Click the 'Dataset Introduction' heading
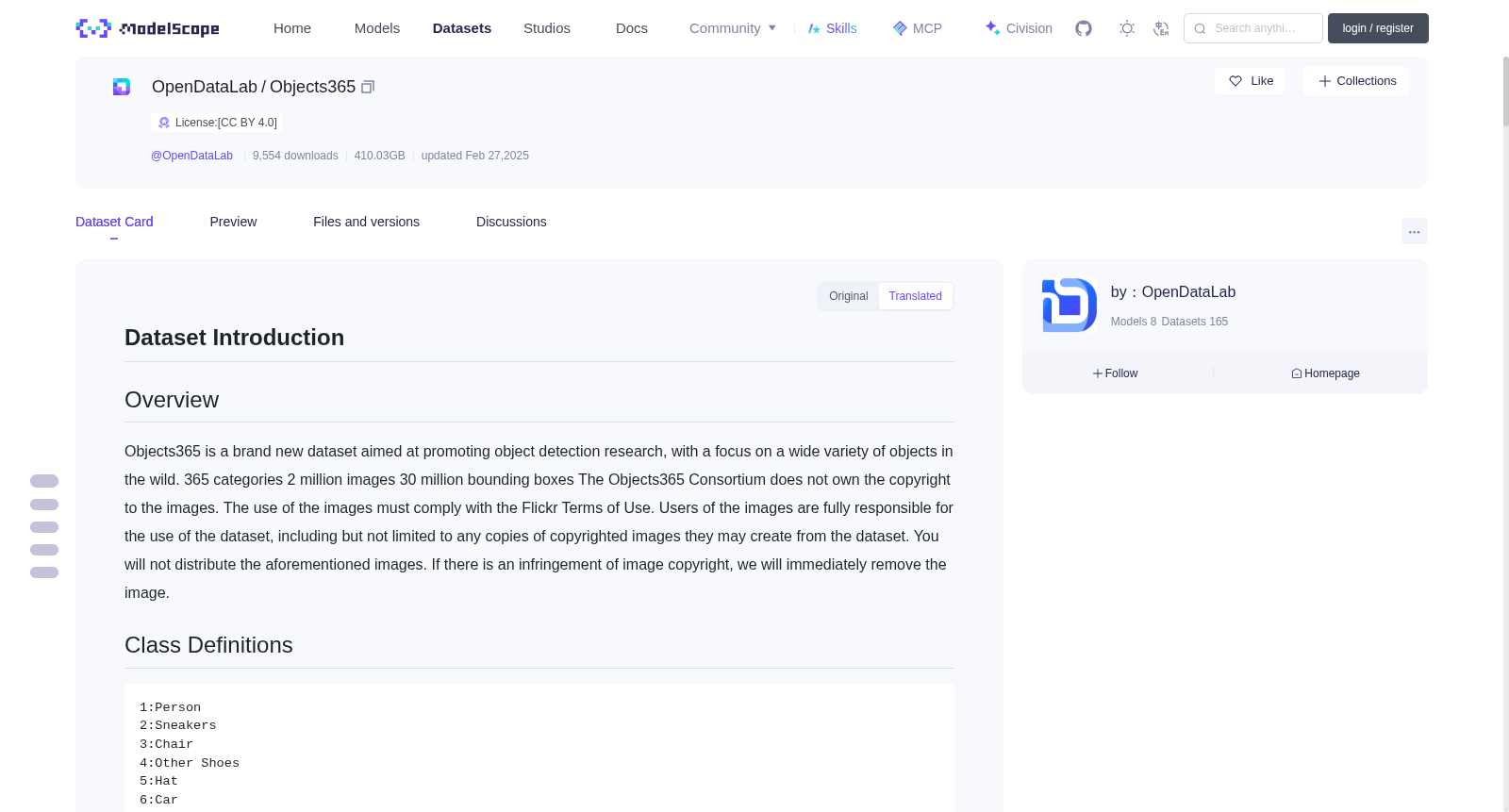 [234, 338]
